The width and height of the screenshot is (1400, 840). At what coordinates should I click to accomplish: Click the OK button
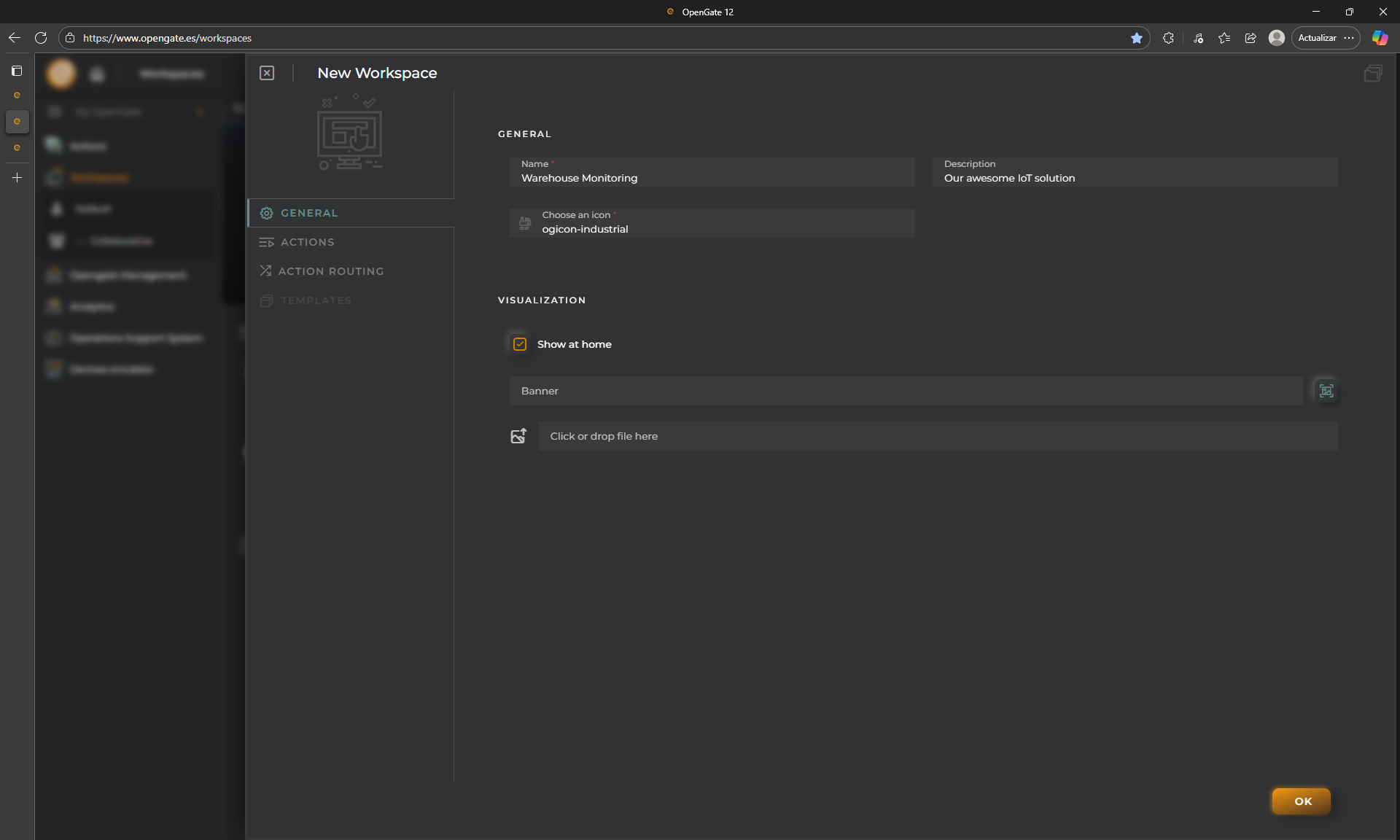[x=1302, y=801]
